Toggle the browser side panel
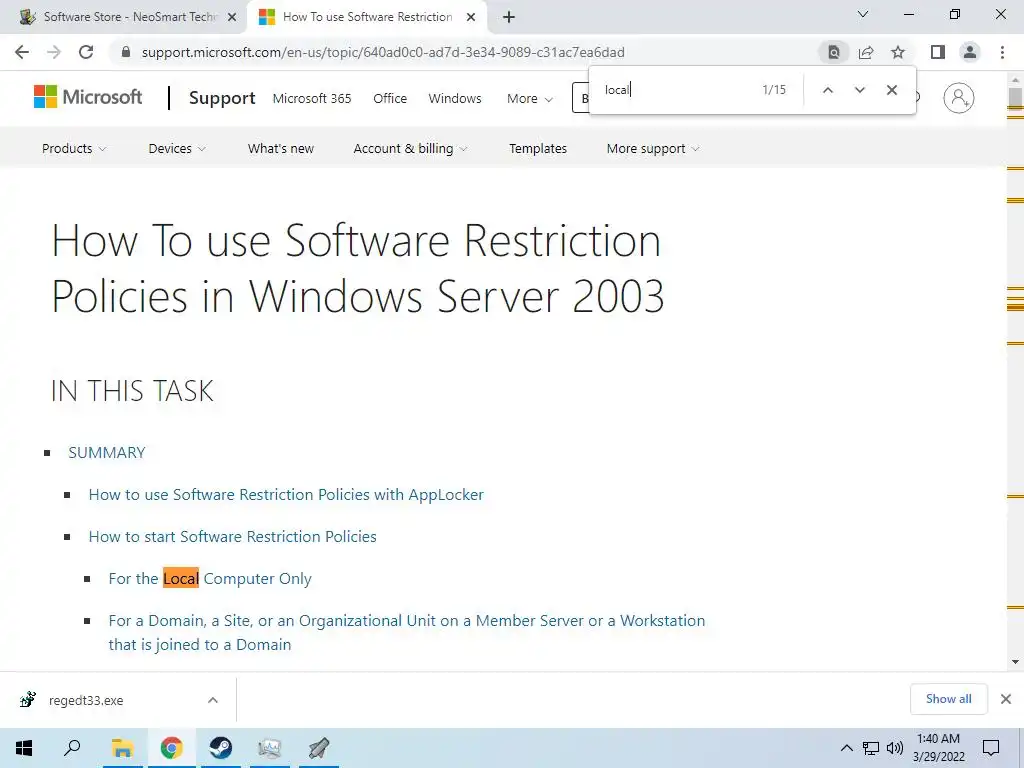The image size is (1024, 768). click(x=938, y=52)
